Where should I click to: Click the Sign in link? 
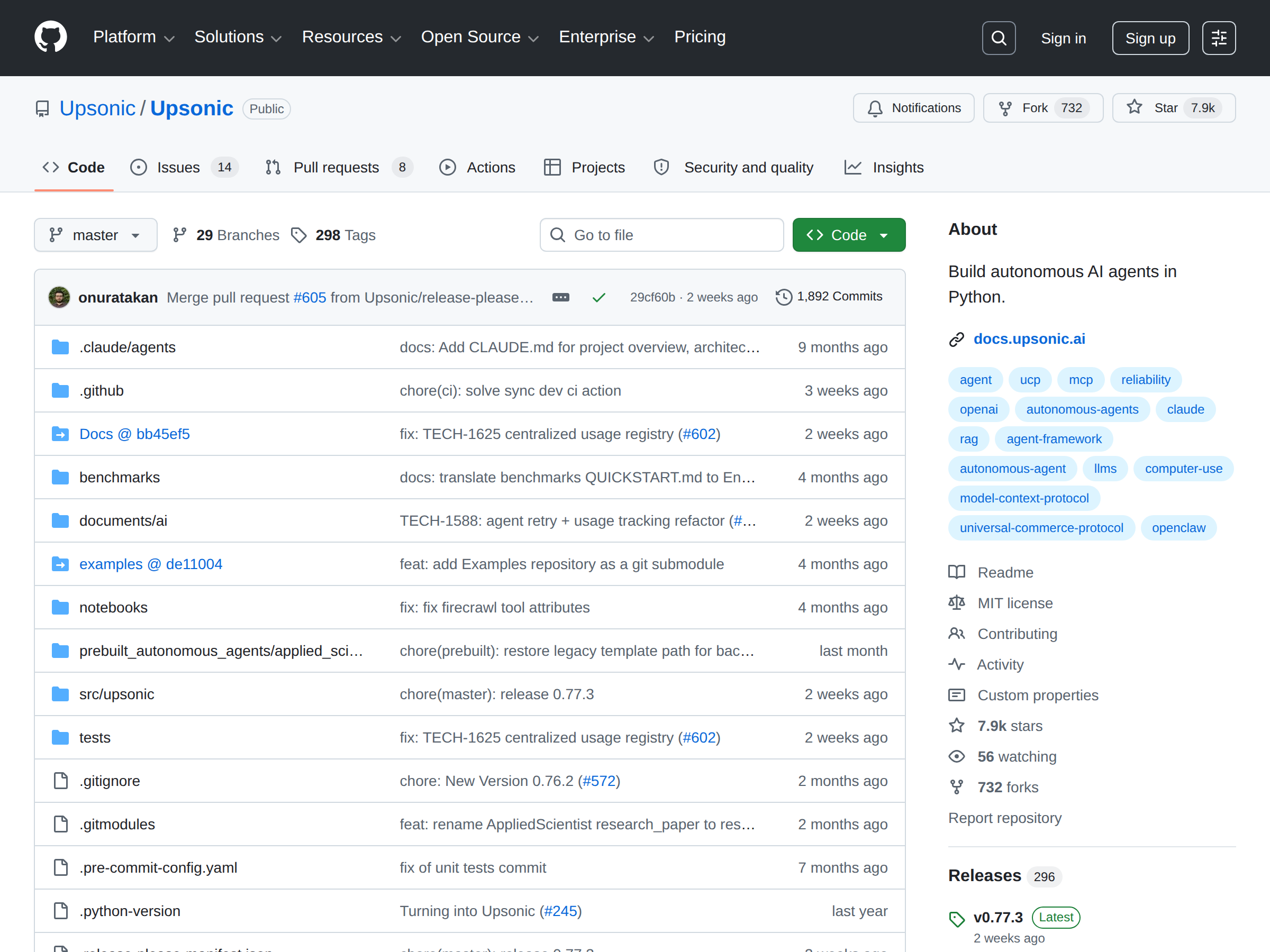click(1063, 38)
